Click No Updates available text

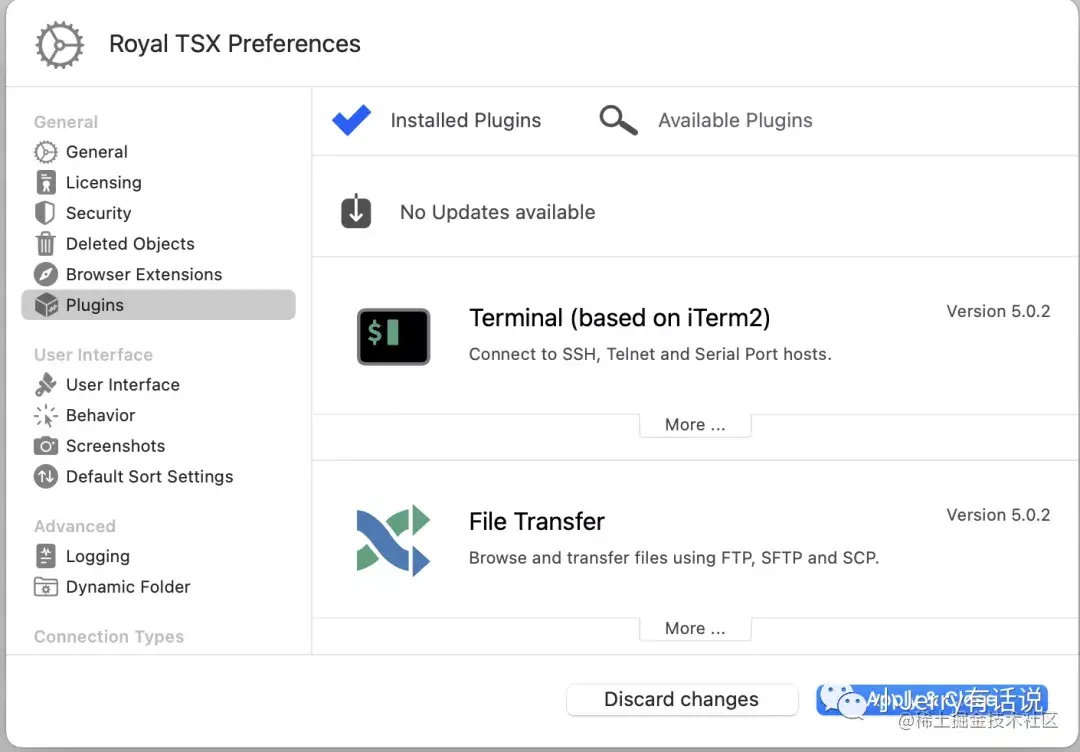tap(497, 212)
